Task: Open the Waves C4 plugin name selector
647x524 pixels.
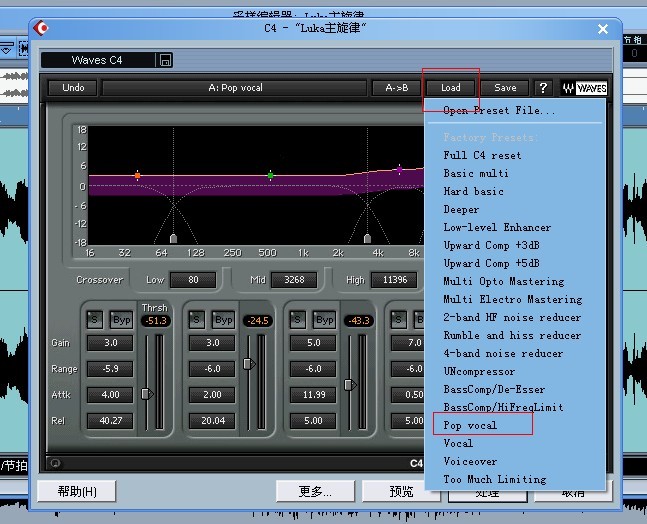Action: pos(98,60)
